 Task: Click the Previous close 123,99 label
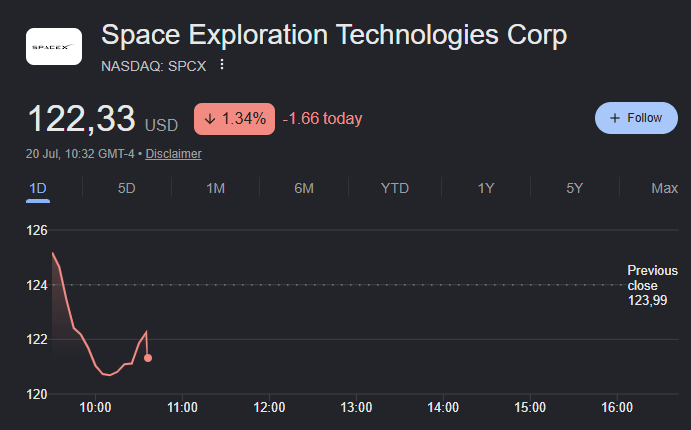[652, 285]
